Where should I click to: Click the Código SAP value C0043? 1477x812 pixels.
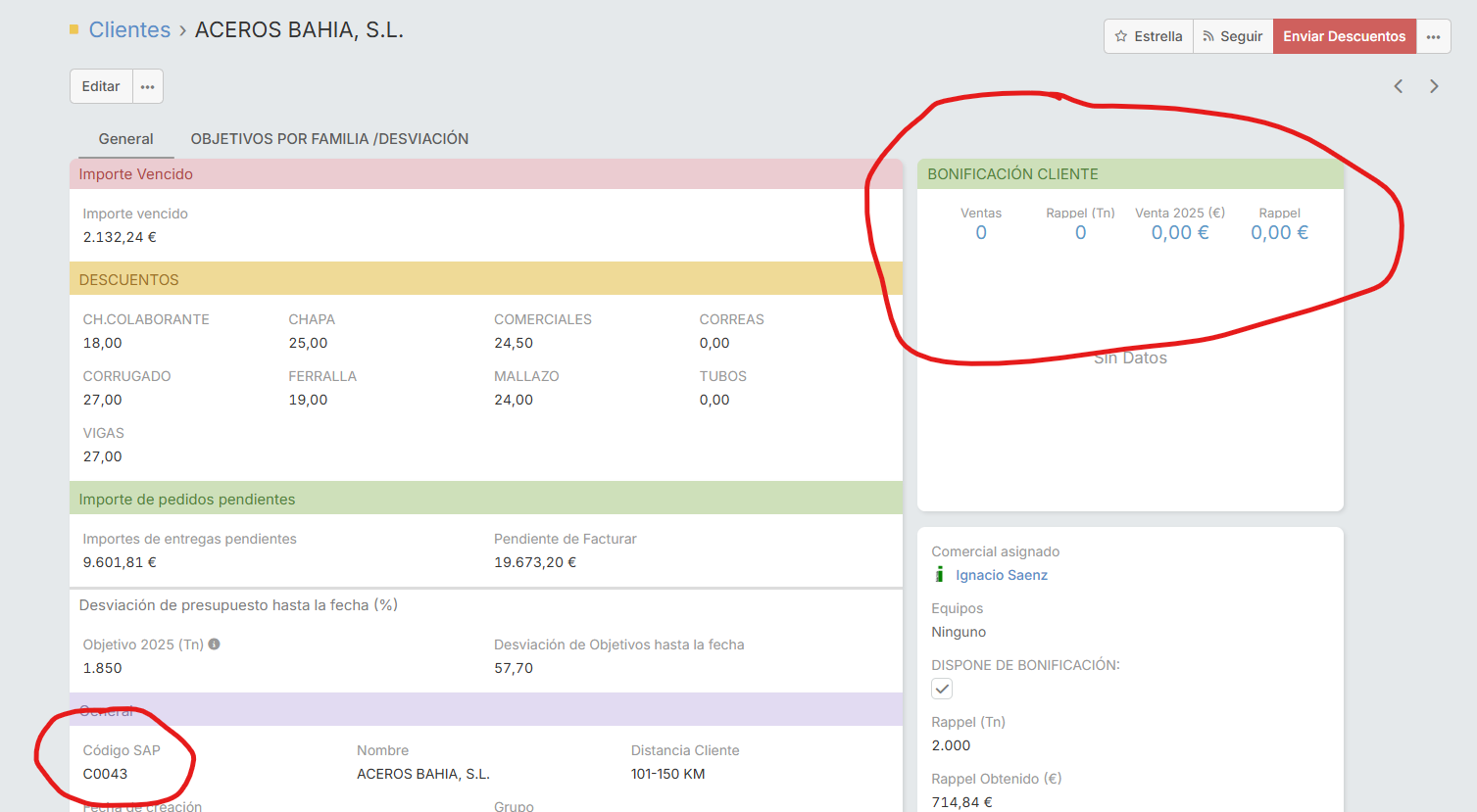pos(105,774)
